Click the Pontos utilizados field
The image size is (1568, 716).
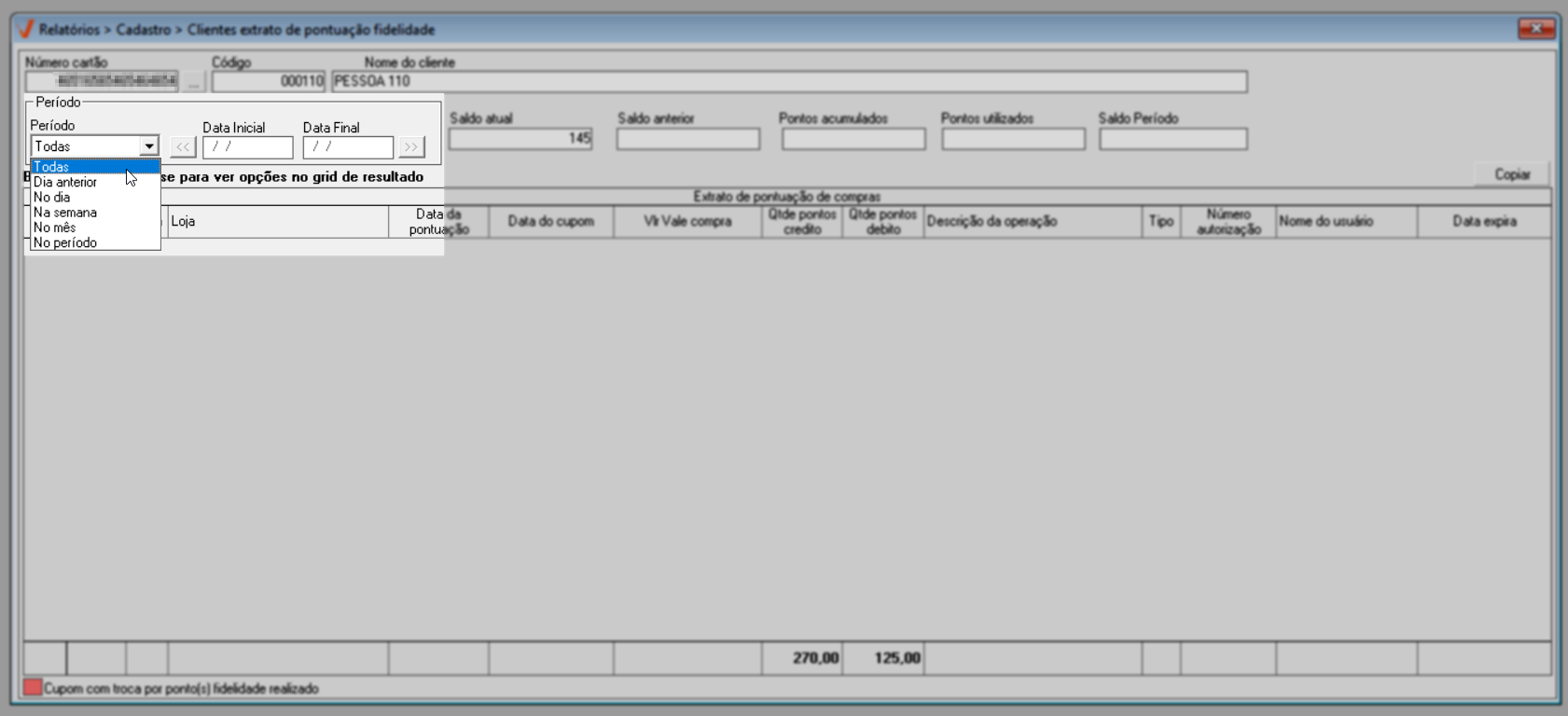pyautogui.click(x=1013, y=139)
